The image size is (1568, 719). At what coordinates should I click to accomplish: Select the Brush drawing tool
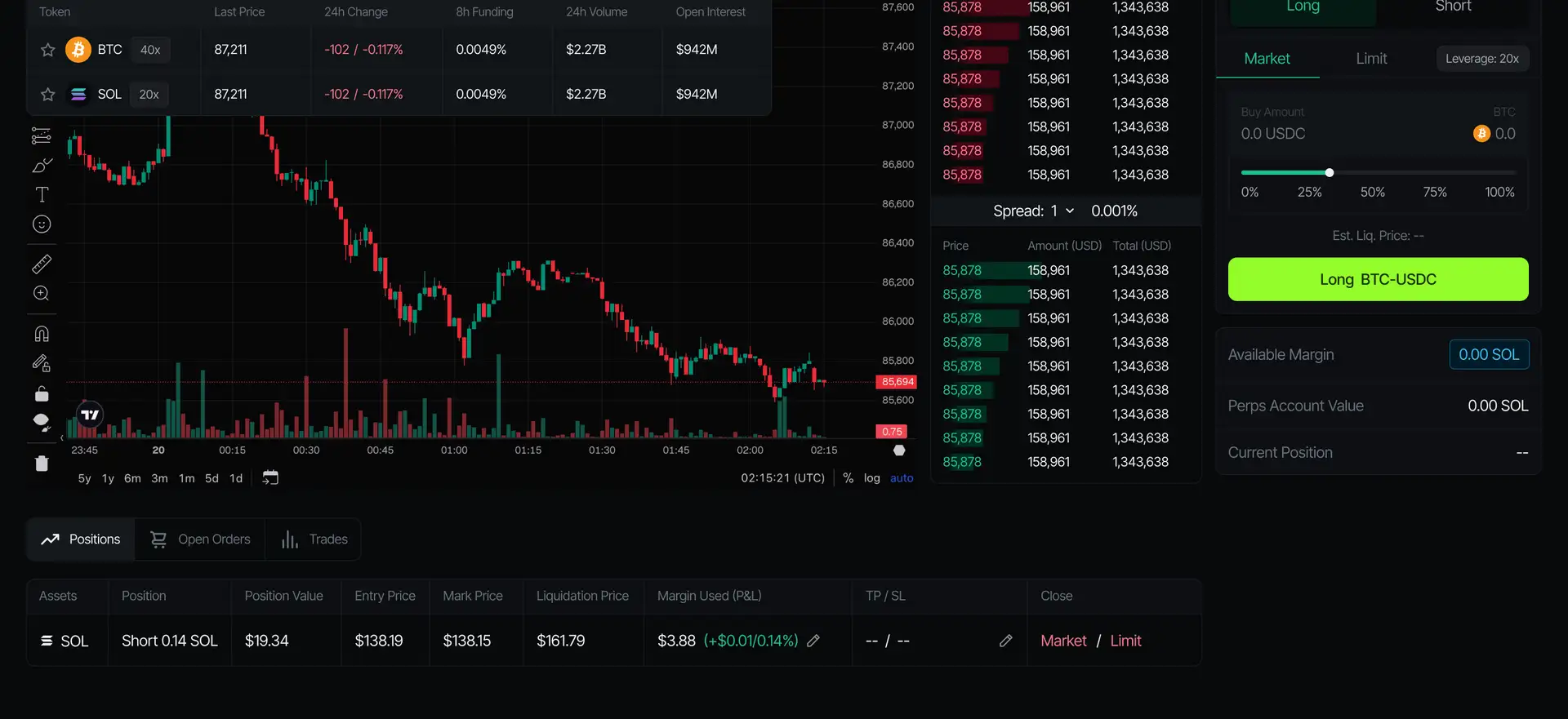(x=42, y=166)
